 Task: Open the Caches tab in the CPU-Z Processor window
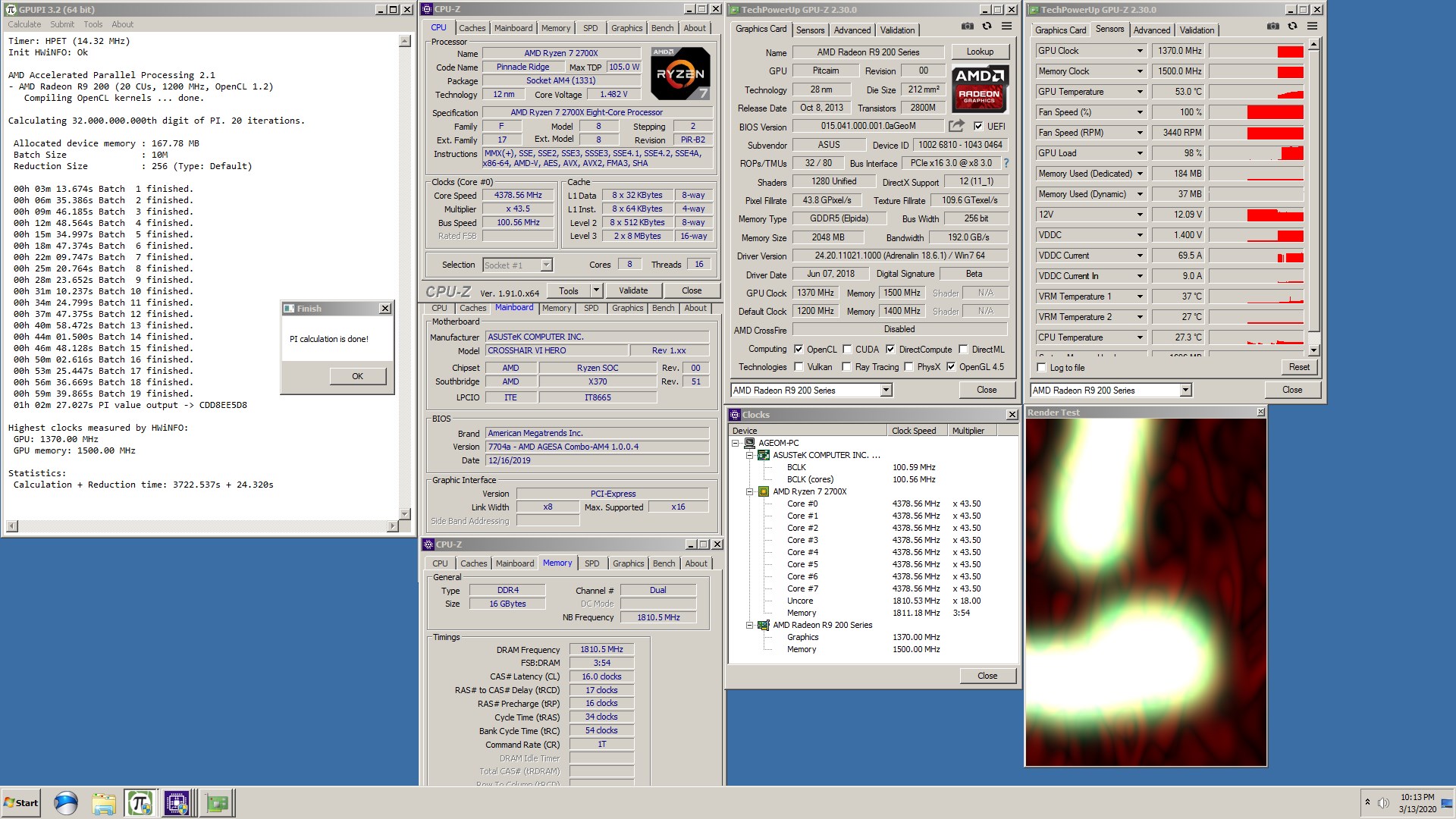pyautogui.click(x=472, y=28)
